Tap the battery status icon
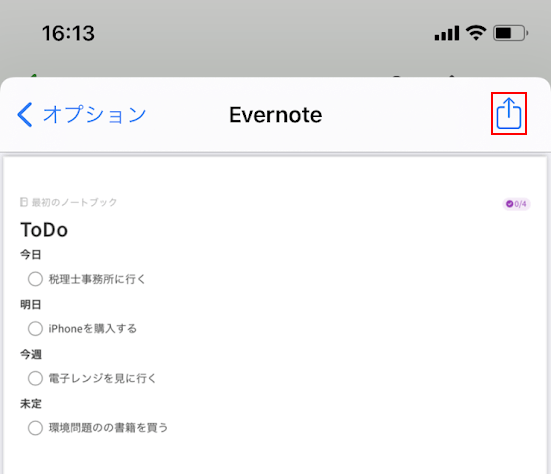The image size is (551, 474). click(511, 33)
